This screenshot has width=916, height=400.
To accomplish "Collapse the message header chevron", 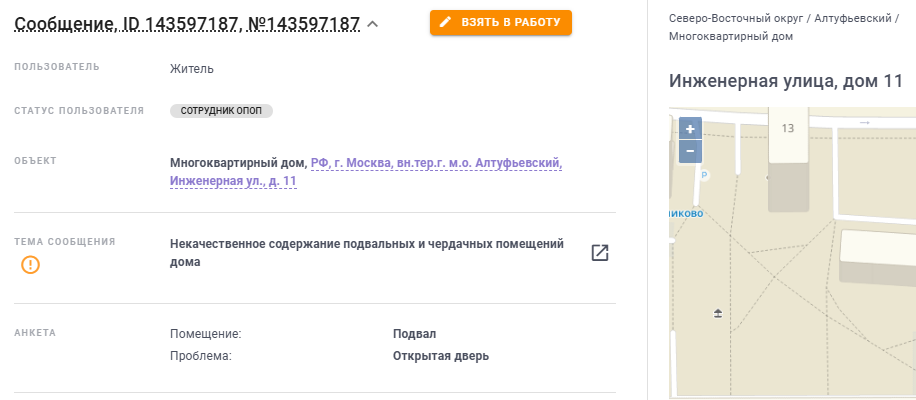I will 373,24.
